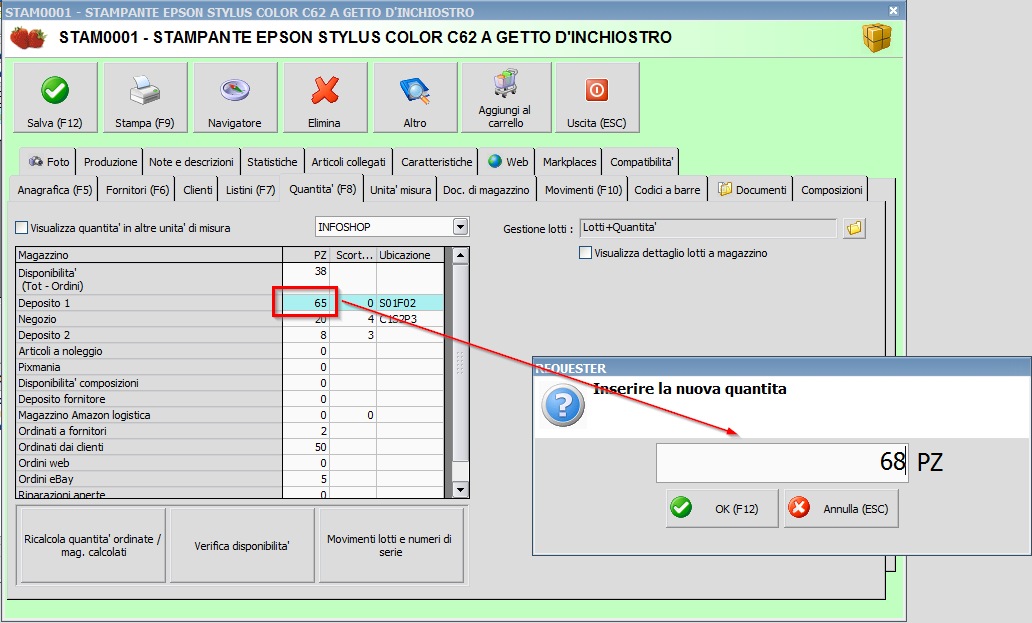
Task: Click the Ubicazione column header
Action: (411, 255)
